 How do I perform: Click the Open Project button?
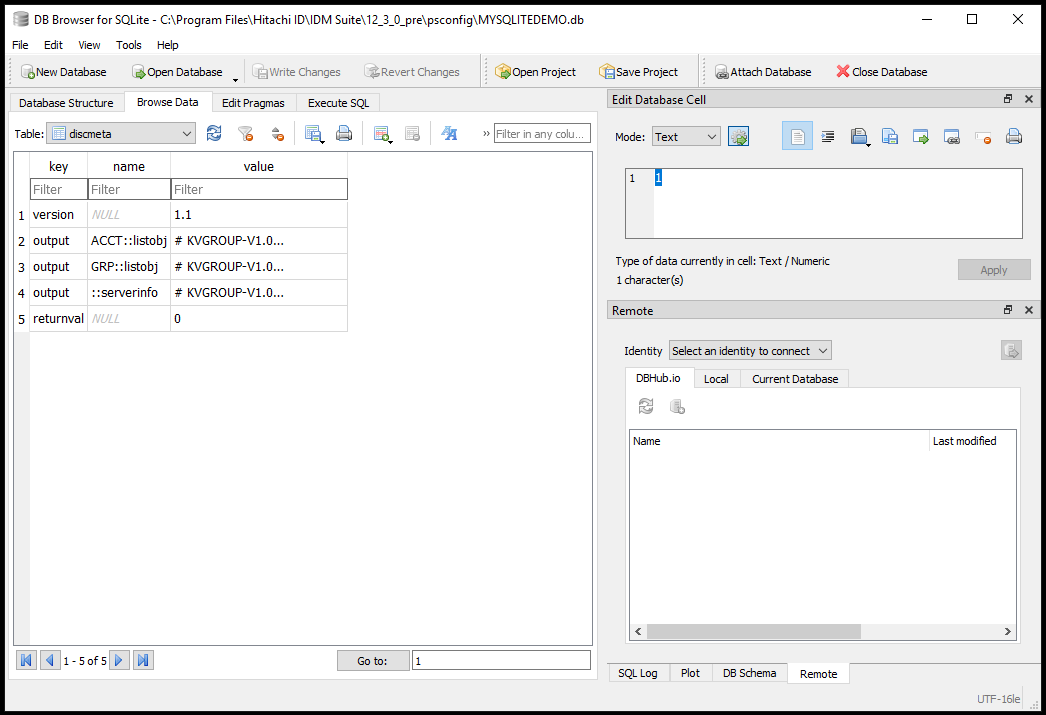[x=536, y=72]
